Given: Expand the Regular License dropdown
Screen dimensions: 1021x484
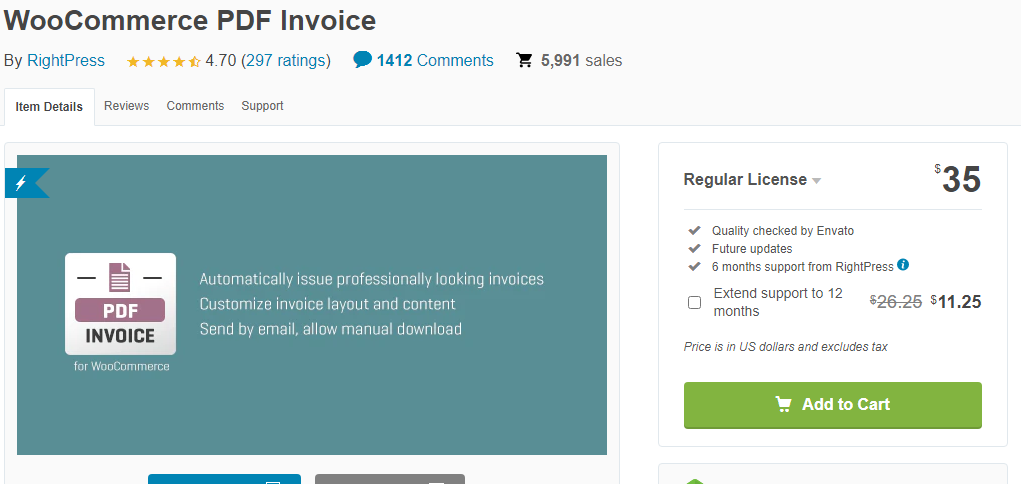Looking at the screenshot, I should (x=752, y=180).
